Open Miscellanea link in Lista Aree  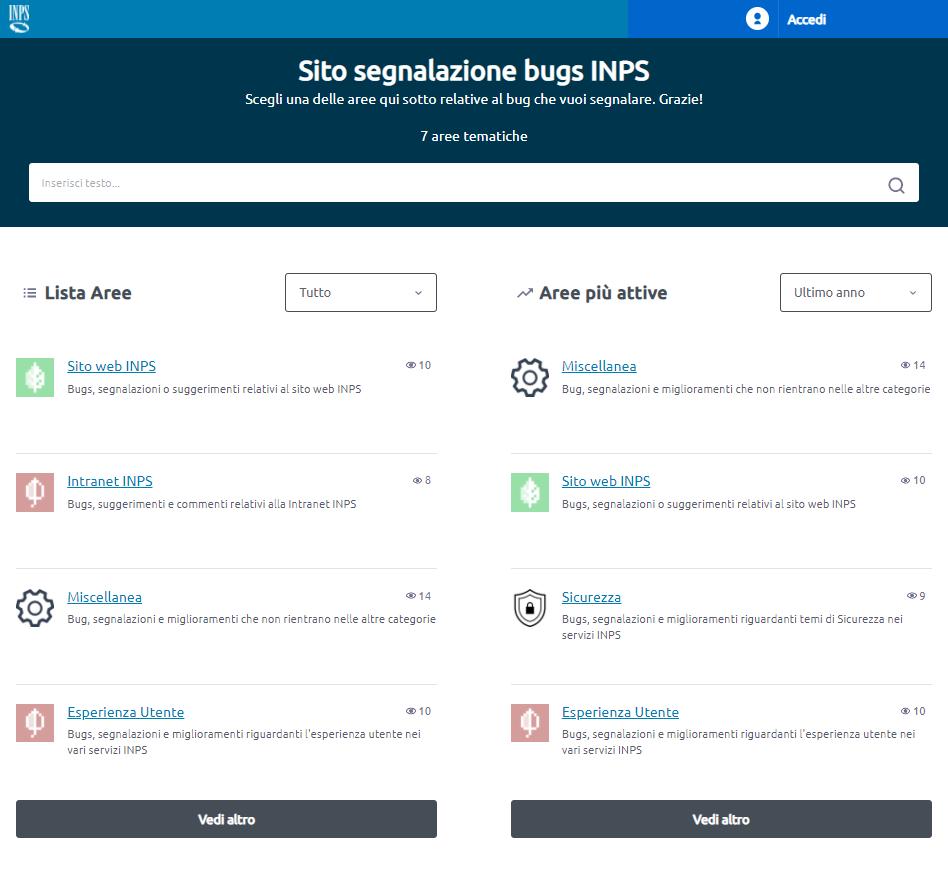pyautogui.click(x=104, y=597)
